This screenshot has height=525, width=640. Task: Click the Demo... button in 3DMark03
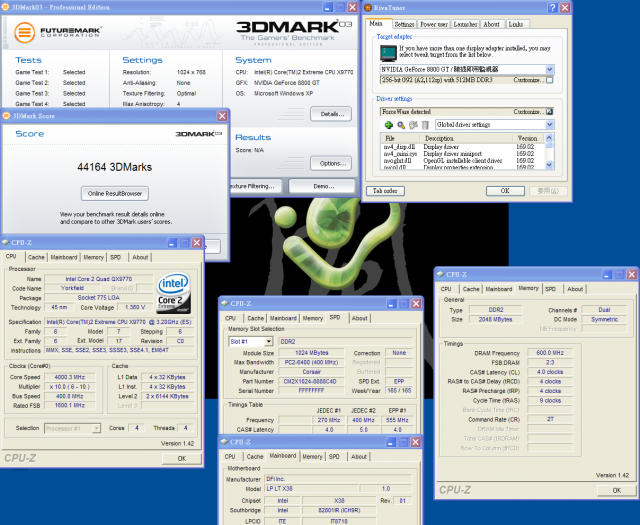pyautogui.click(x=322, y=186)
